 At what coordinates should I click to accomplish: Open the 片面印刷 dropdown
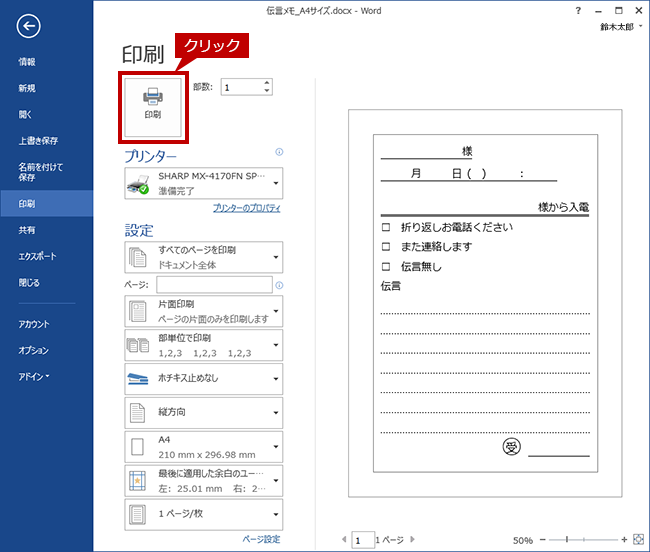coord(204,311)
